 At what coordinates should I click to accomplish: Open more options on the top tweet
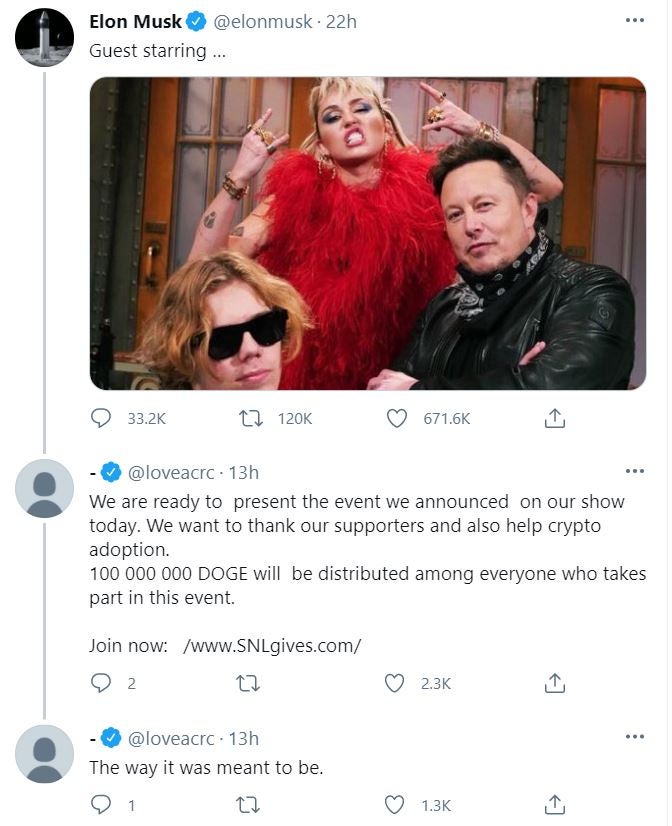point(634,20)
